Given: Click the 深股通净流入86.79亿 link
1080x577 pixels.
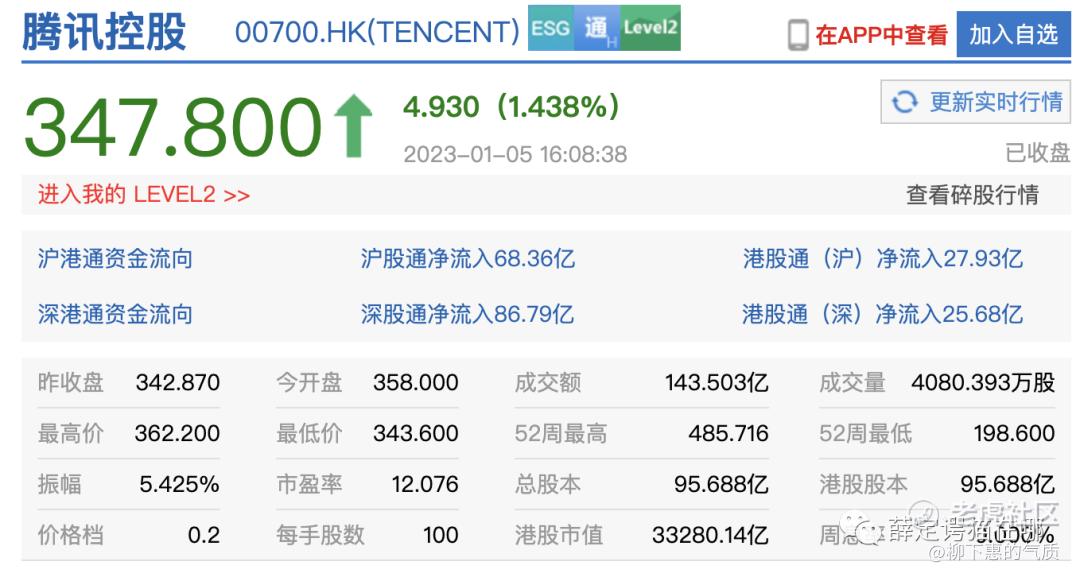Looking at the screenshot, I should coord(467,314).
